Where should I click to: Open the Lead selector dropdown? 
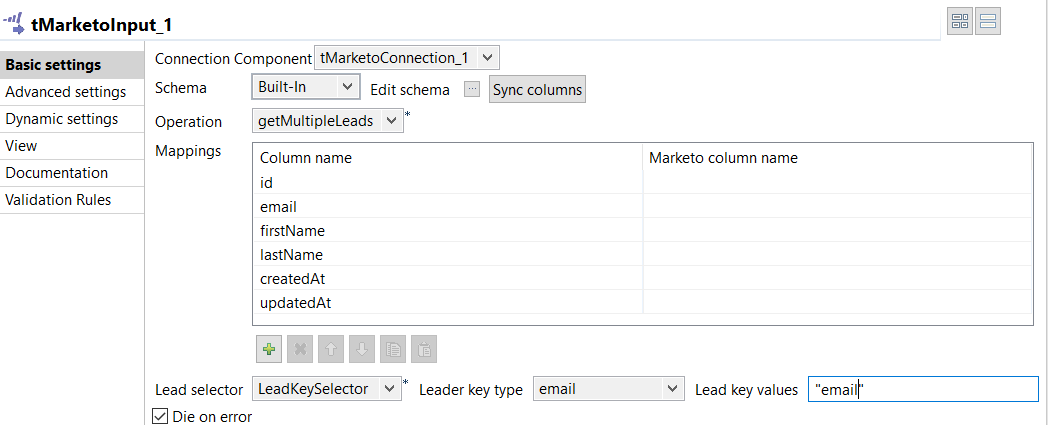click(x=327, y=389)
